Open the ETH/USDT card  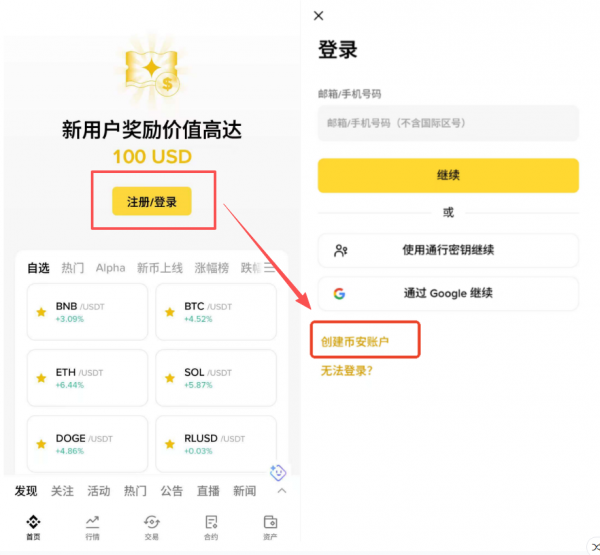click(x=87, y=378)
